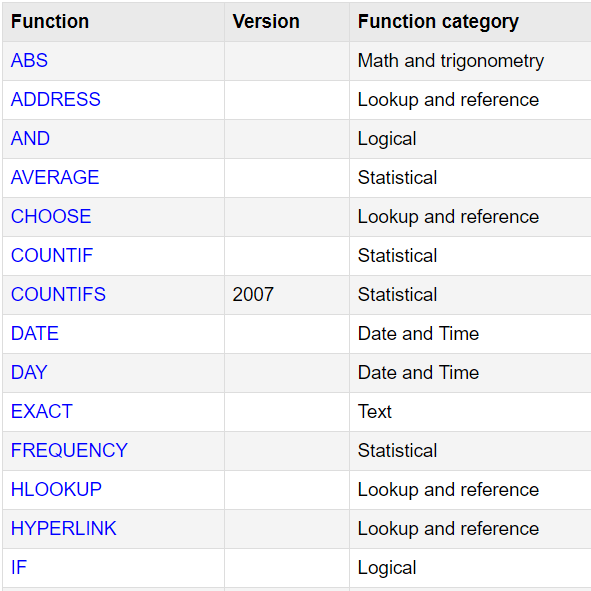This screenshot has height=591, width=591.
Task: Open the HLOOKUP function link
Action: (56, 490)
